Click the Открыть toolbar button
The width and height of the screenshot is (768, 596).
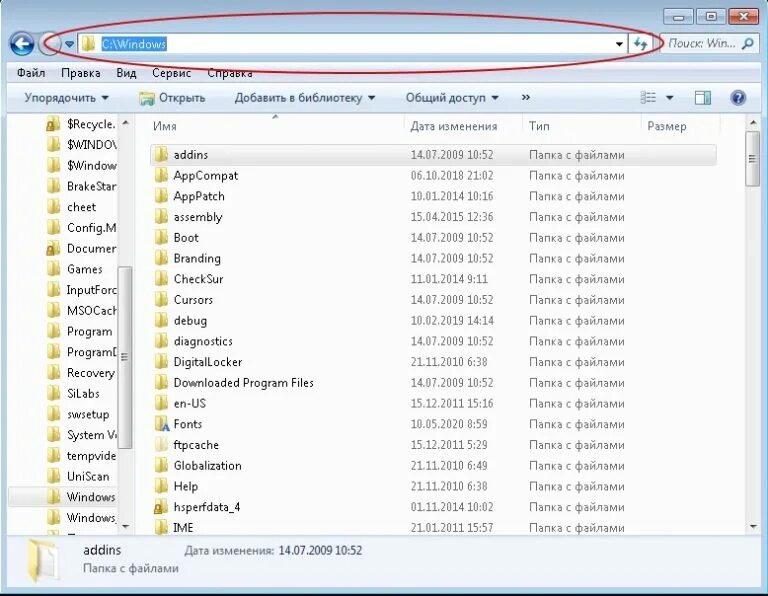(172, 98)
